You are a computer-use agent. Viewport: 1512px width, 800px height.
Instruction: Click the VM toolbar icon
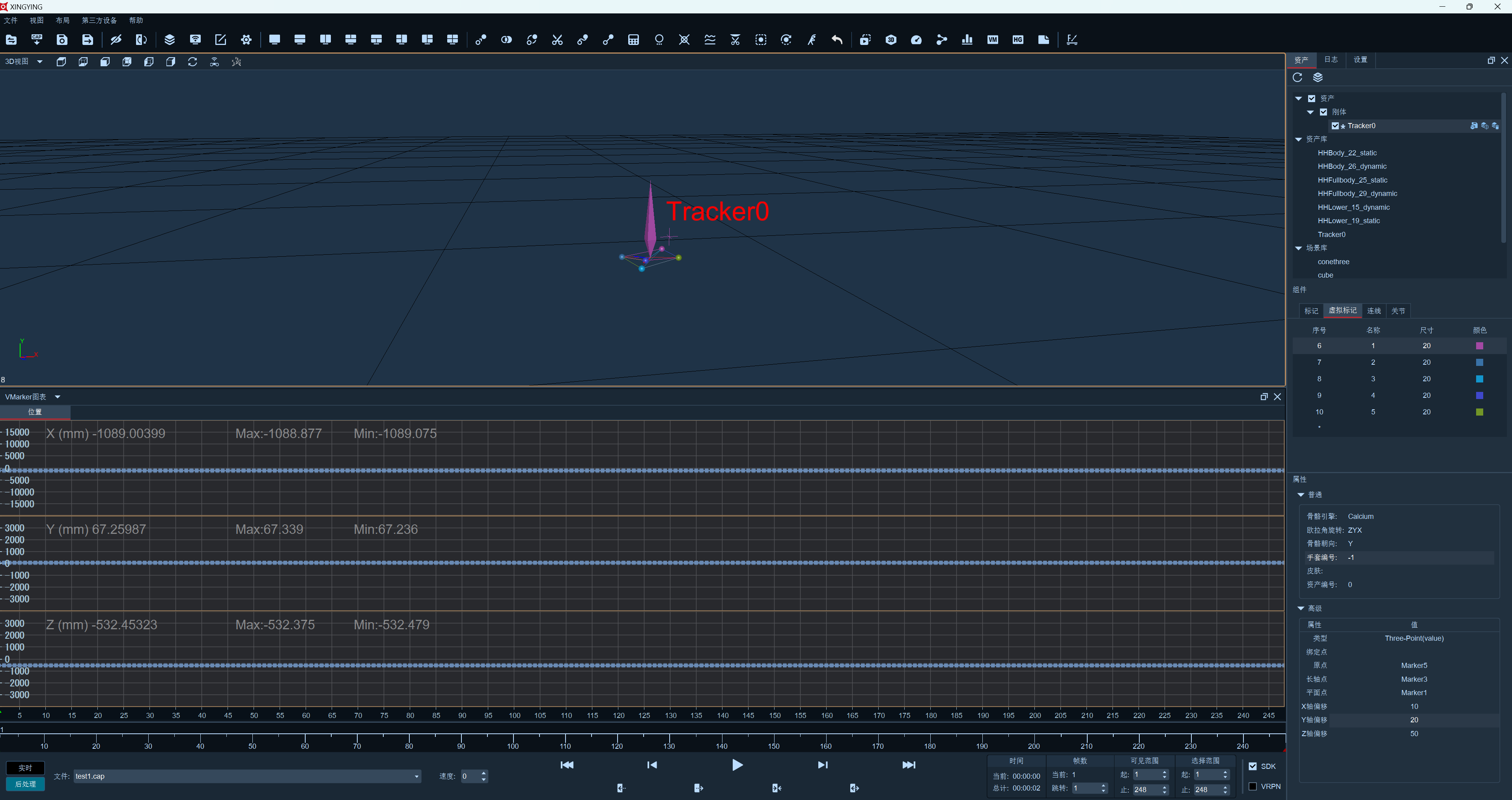coord(993,39)
